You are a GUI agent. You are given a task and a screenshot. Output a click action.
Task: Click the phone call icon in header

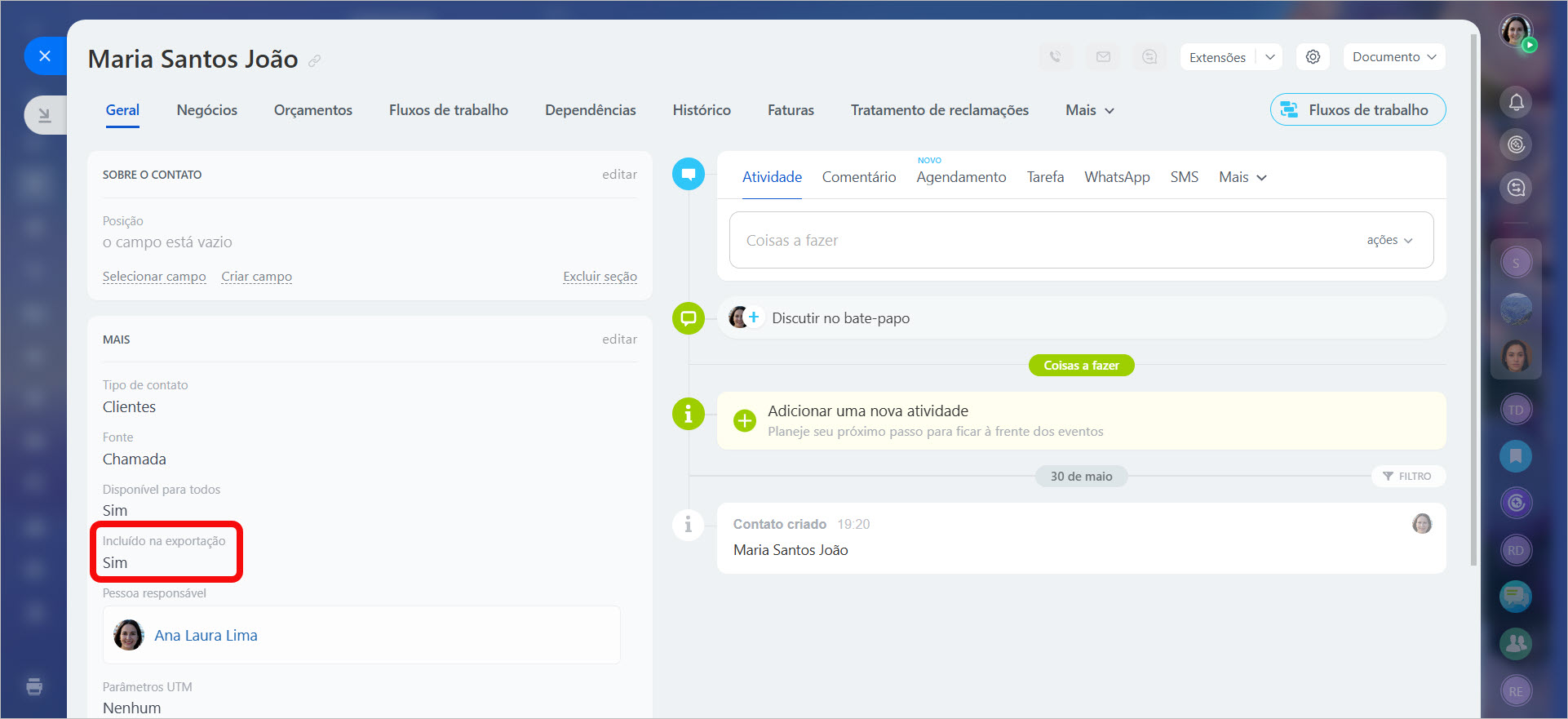click(x=1056, y=57)
